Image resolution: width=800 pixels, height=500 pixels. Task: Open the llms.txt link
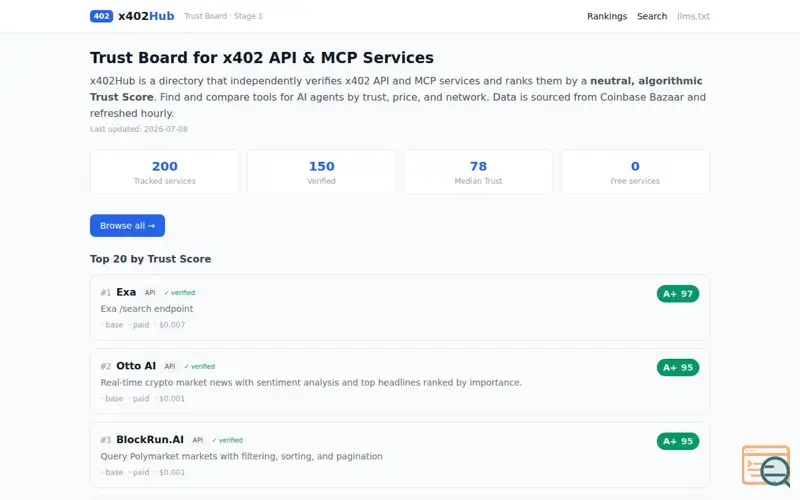tap(693, 16)
